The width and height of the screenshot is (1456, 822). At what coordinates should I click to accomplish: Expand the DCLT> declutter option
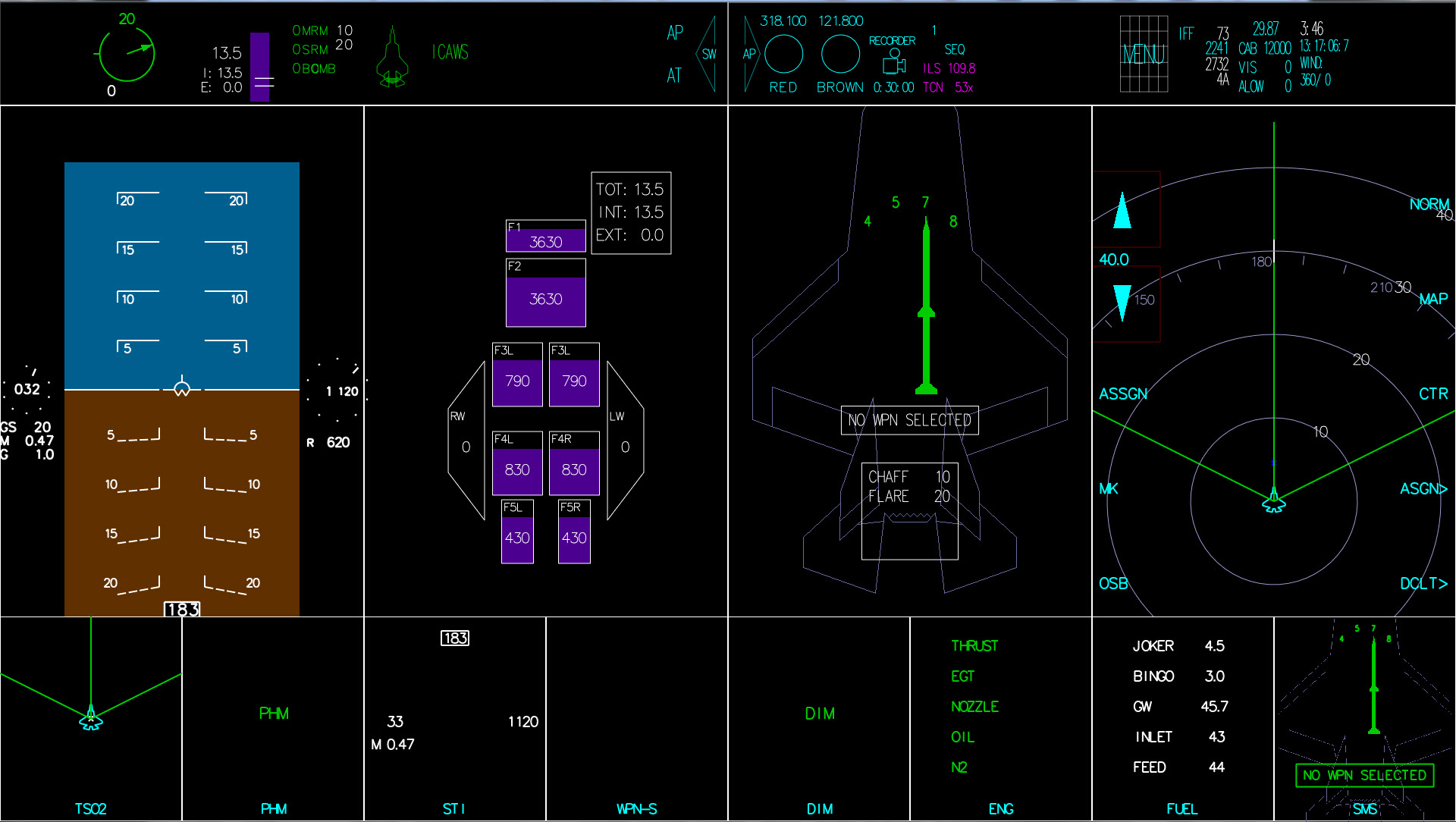[1423, 583]
